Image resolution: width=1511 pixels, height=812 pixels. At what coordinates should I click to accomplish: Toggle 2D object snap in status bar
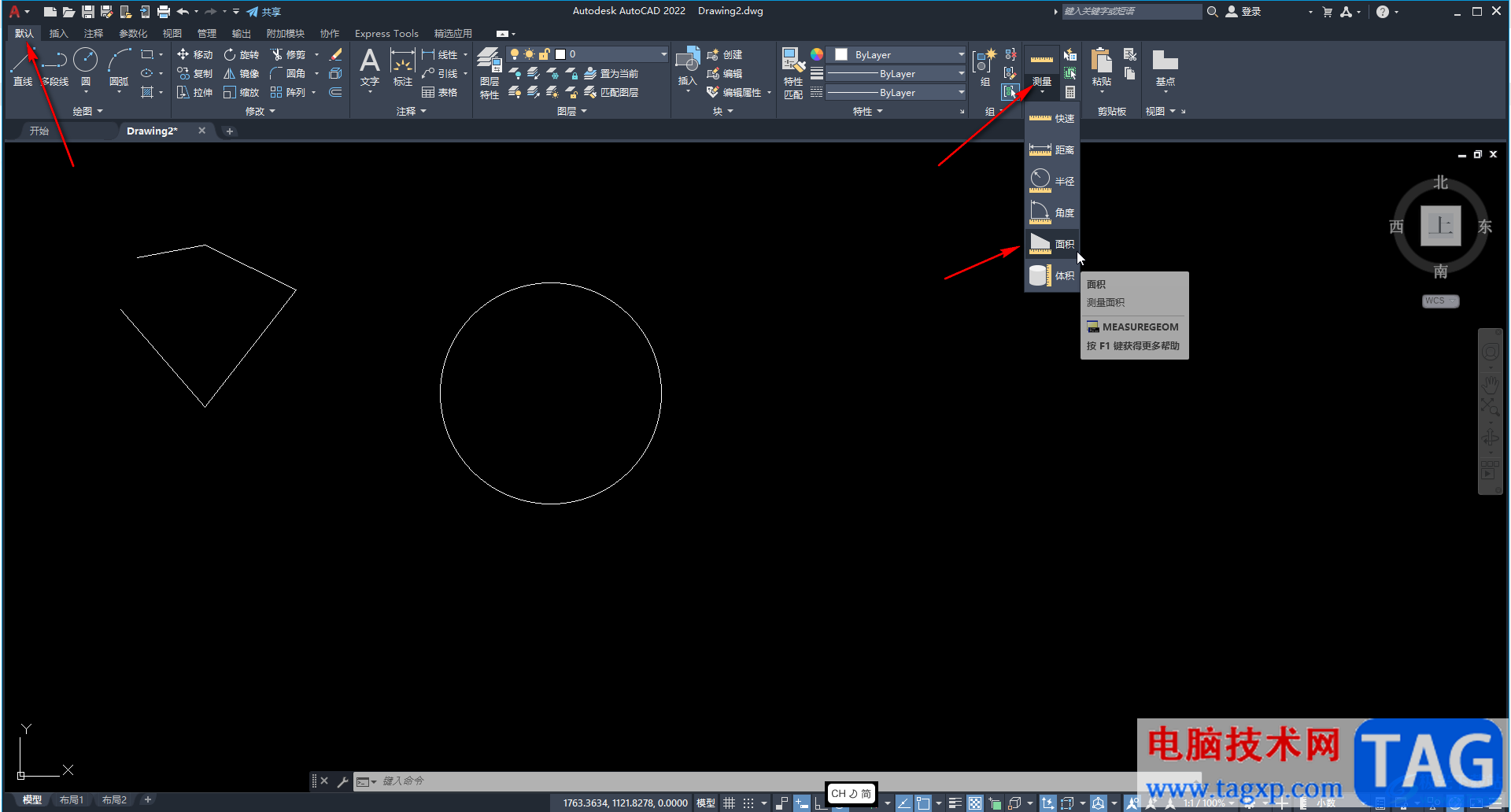923,803
